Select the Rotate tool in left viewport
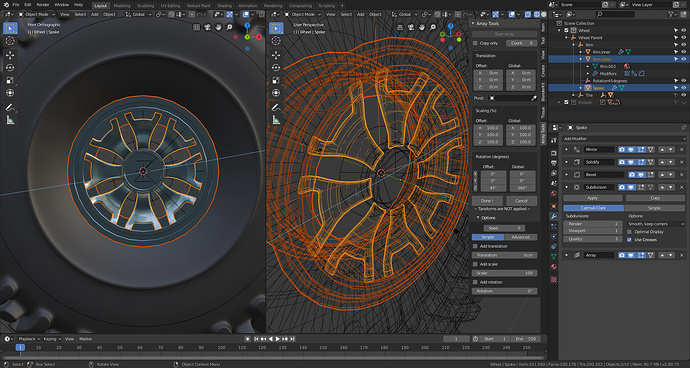Screen dimensions: 690x368 click(10, 67)
